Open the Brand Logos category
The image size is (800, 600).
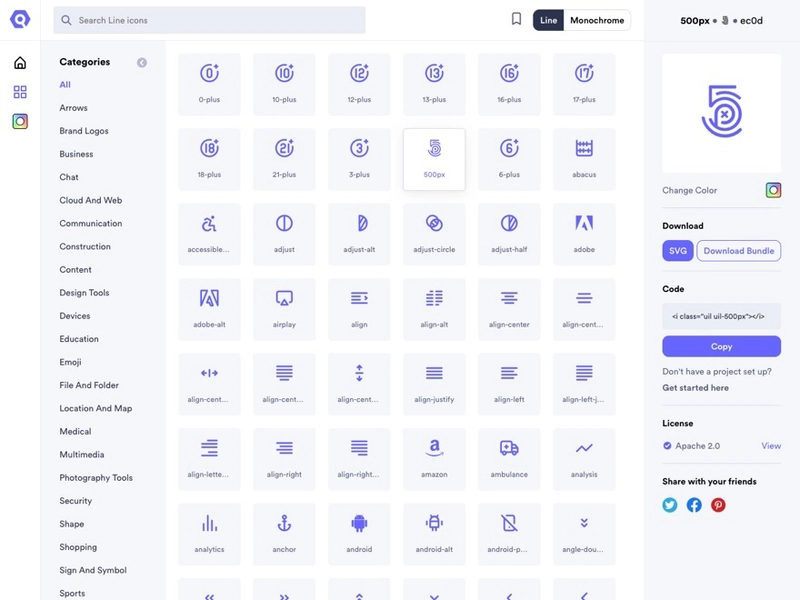point(84,131)
